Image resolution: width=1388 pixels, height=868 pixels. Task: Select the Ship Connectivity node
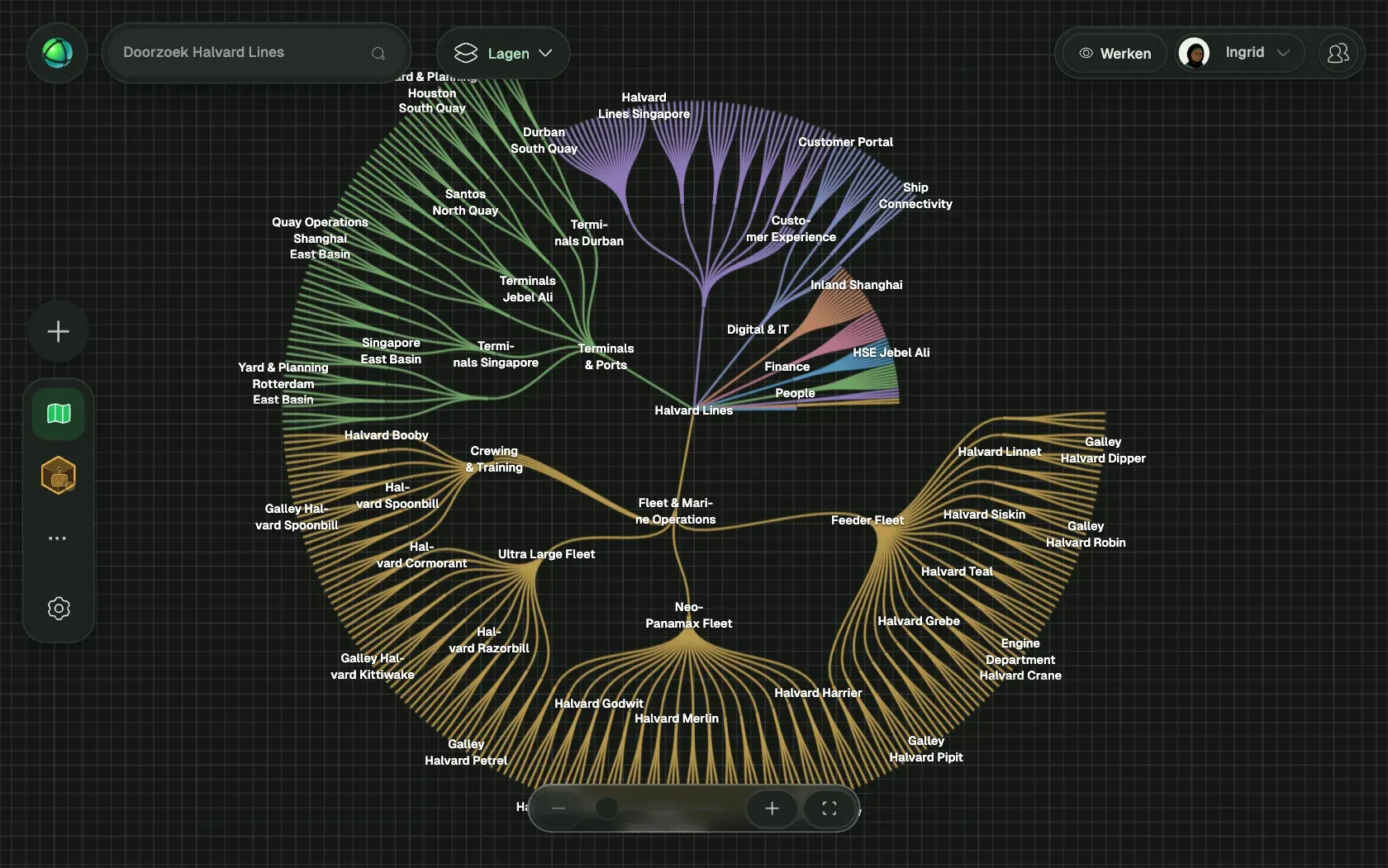915,196
